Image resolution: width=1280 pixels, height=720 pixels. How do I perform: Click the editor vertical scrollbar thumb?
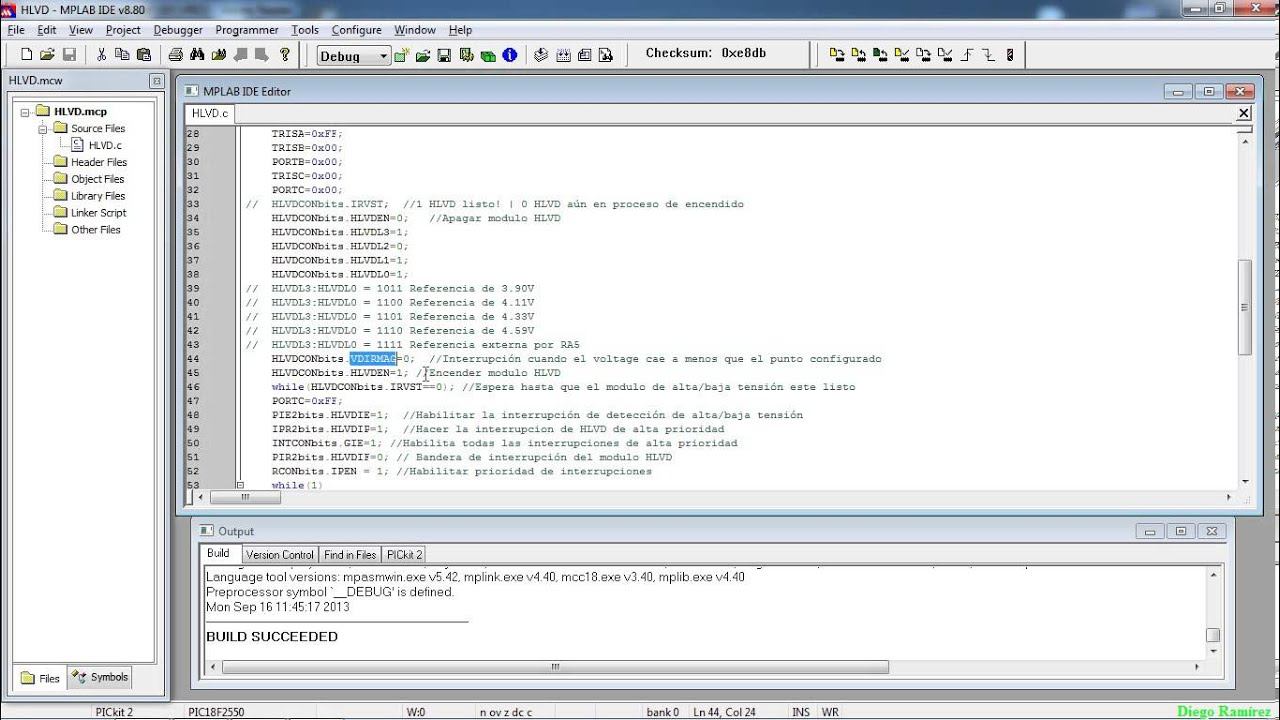[x=1245, y=307]
